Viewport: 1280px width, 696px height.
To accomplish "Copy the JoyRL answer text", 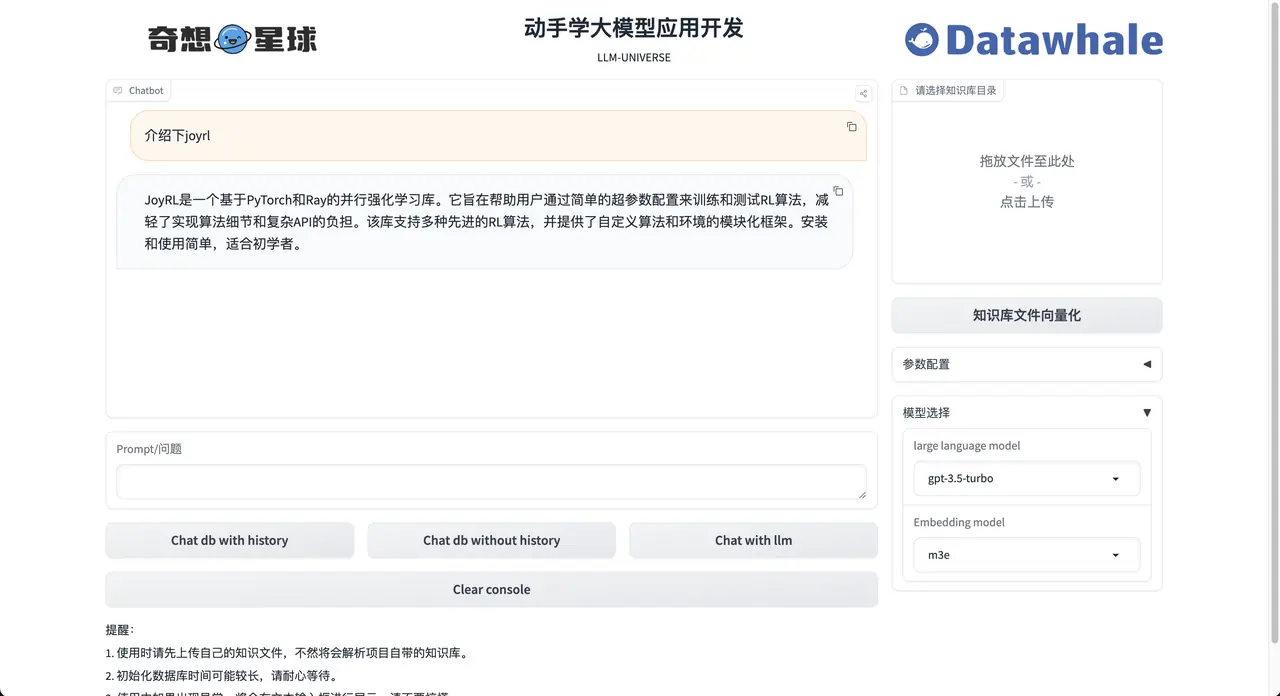I will [x=838, y=190].
